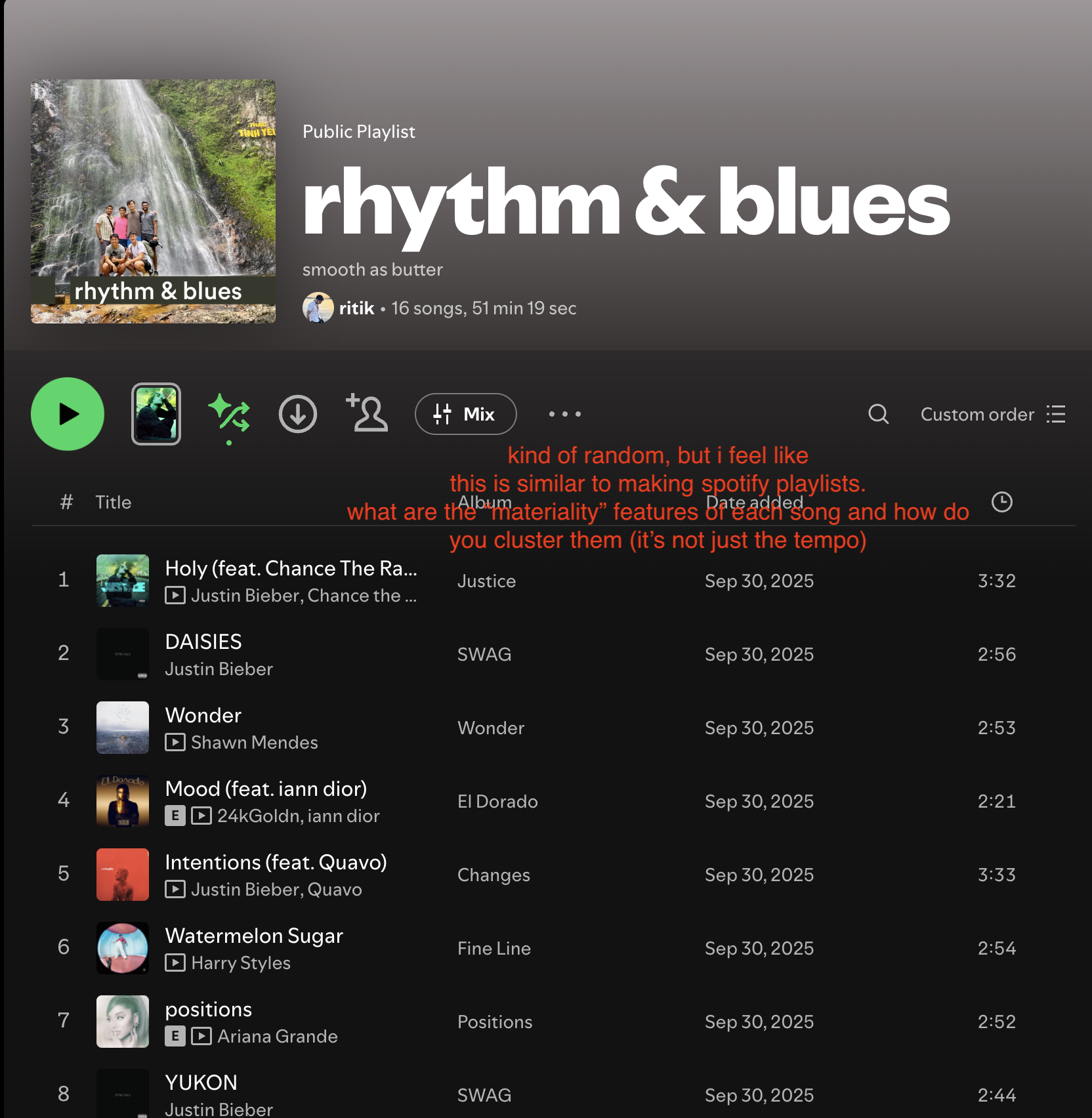This screenshot has width=1092, height=1118.
Task: Click the playlist cover image
Action: point(153,201)
